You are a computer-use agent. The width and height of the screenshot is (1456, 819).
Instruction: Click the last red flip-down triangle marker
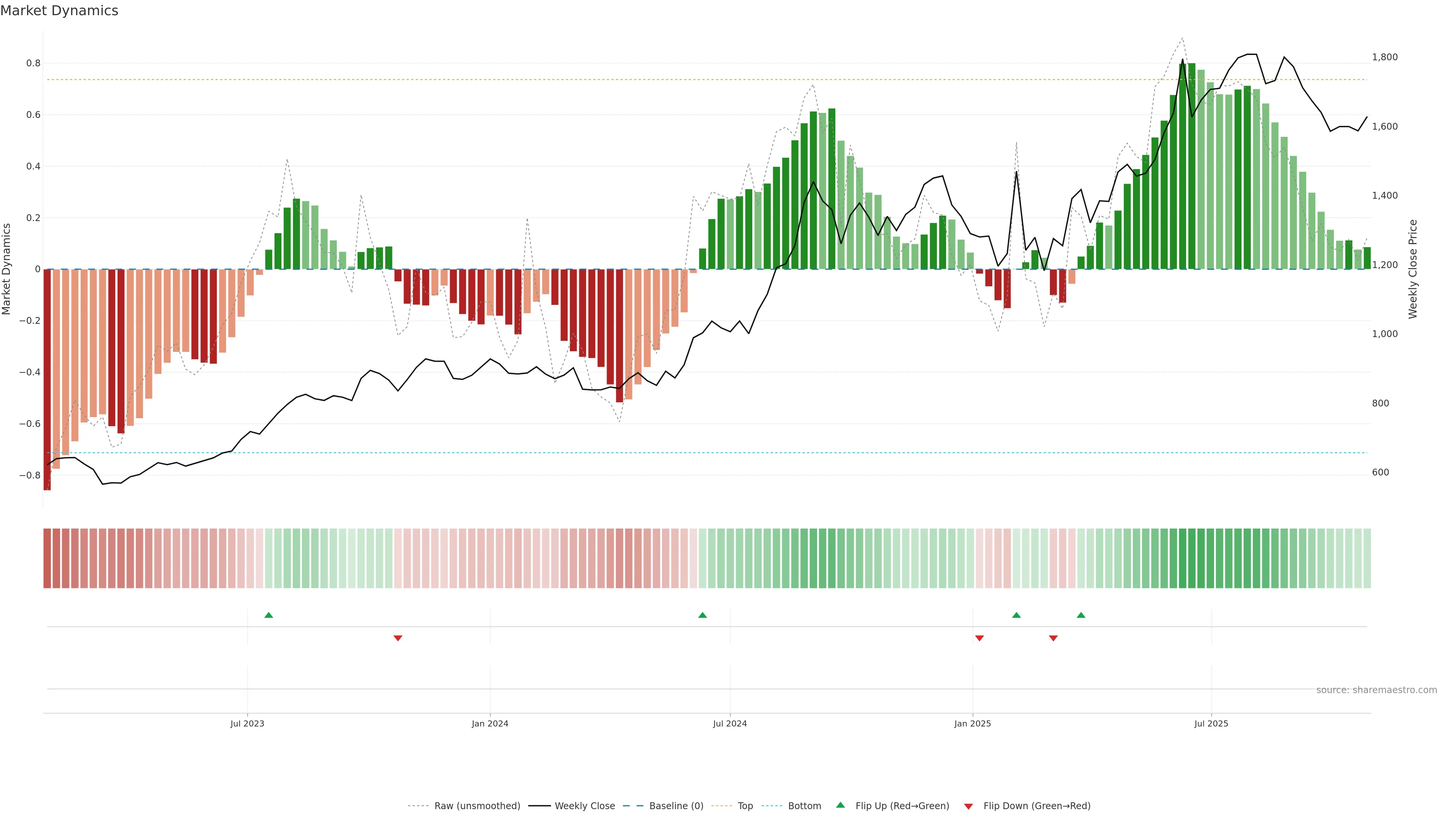tap(1053, 638)
